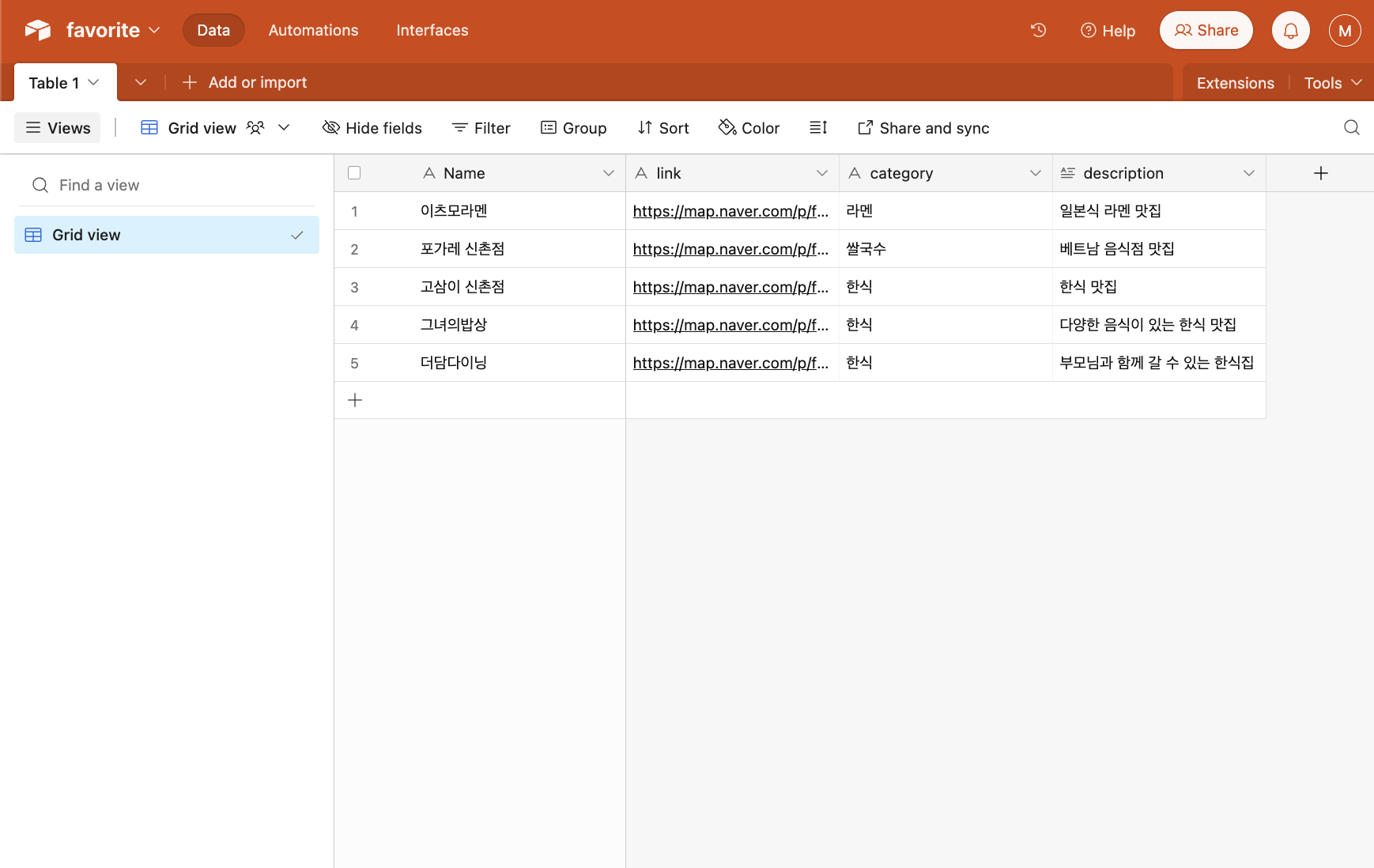Open the account avatar M
The image size is (1374, 868).
point(1344,30)
